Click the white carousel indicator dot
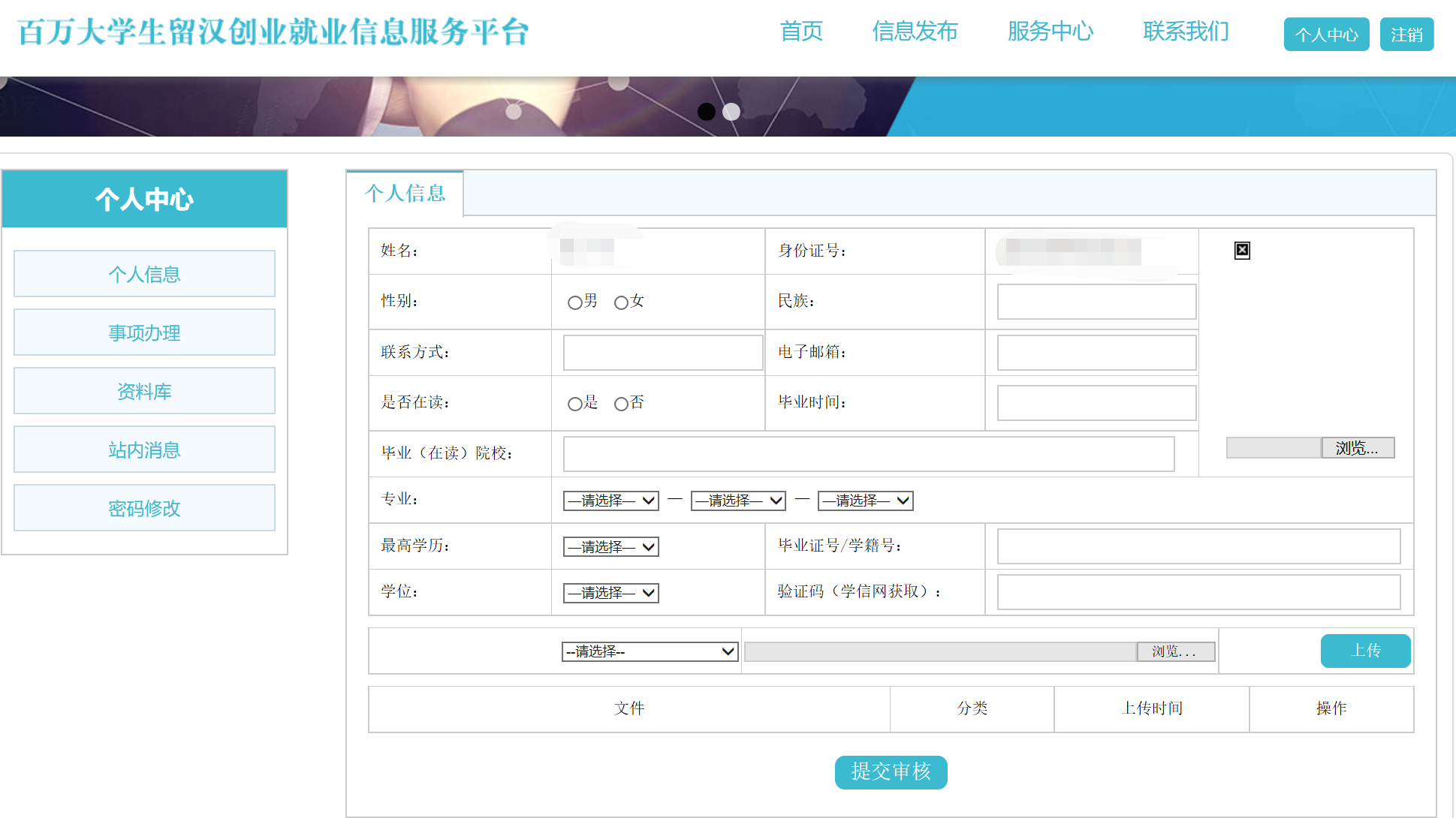The image size is (1456, 818). (x=731, y=112)
